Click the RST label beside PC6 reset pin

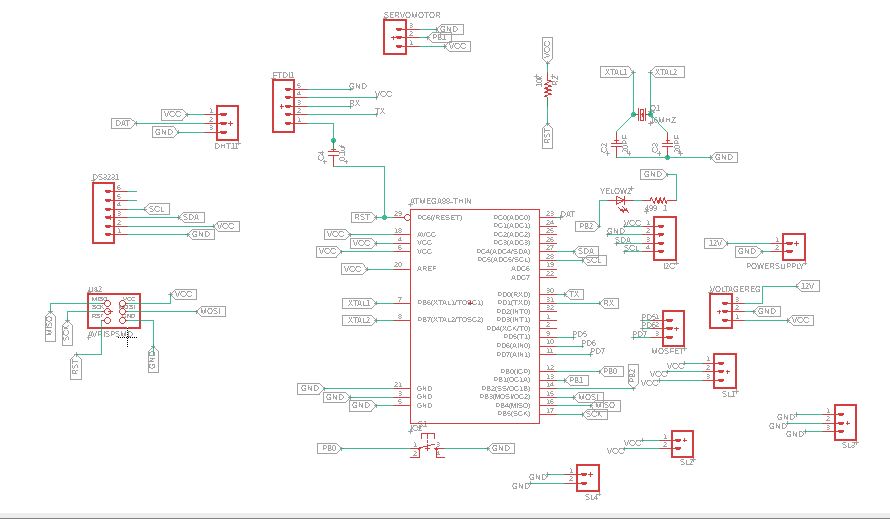pos(362,217)
